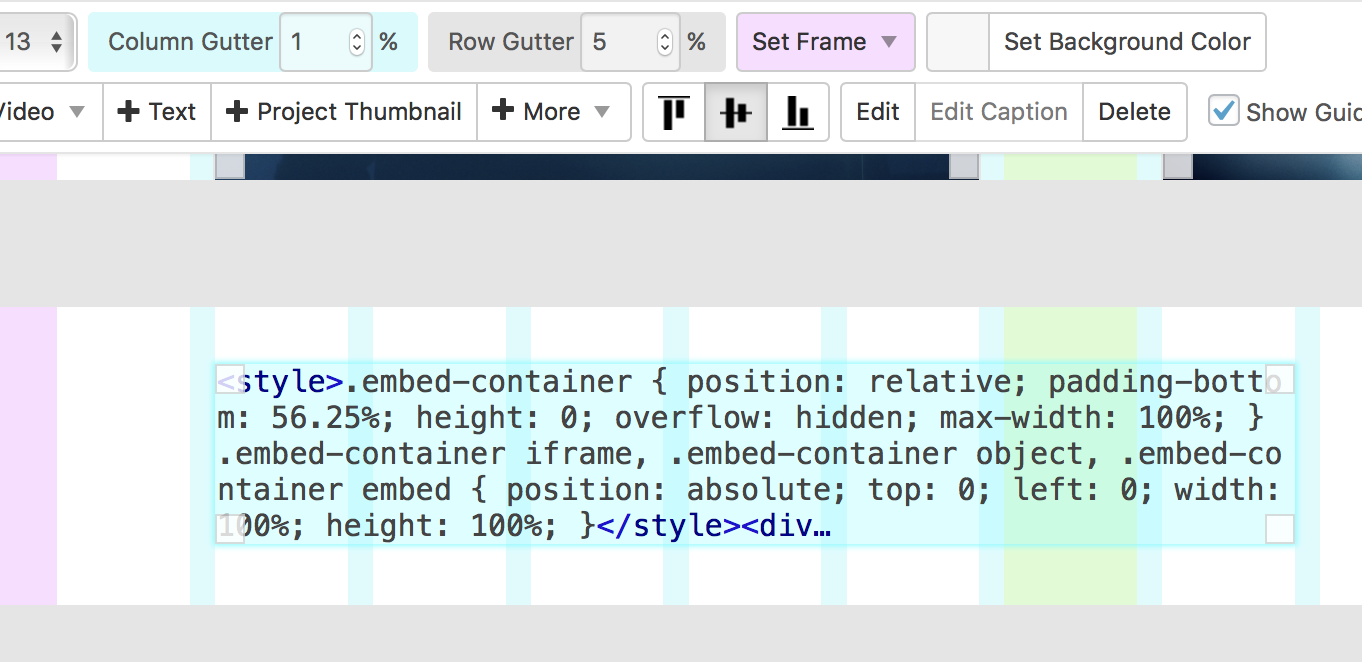Screen dimensions: 1362x662
Task: Toggle the Show Guides checkbox
Action: [x=1223, y=111]
